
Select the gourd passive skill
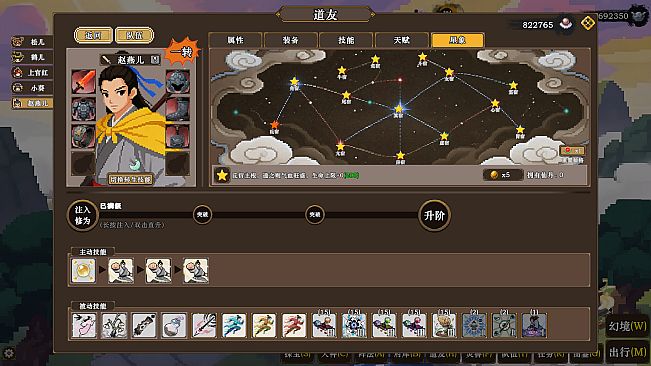(174, 325)
